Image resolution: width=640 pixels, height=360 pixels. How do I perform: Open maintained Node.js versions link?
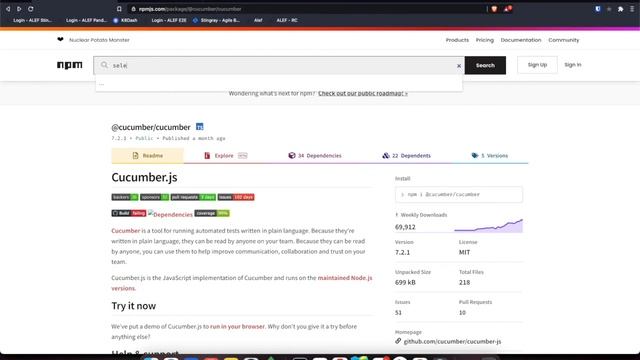pos(345,278)
